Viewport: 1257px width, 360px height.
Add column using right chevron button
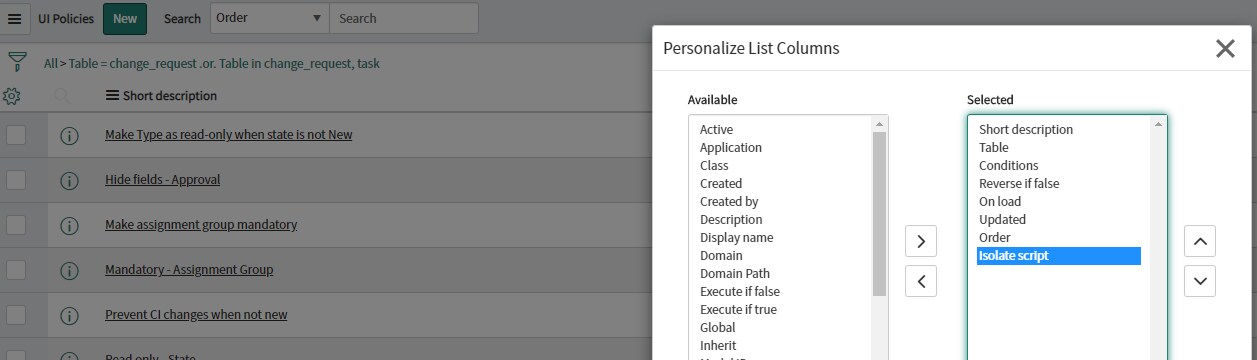click(x=921, y=241)
